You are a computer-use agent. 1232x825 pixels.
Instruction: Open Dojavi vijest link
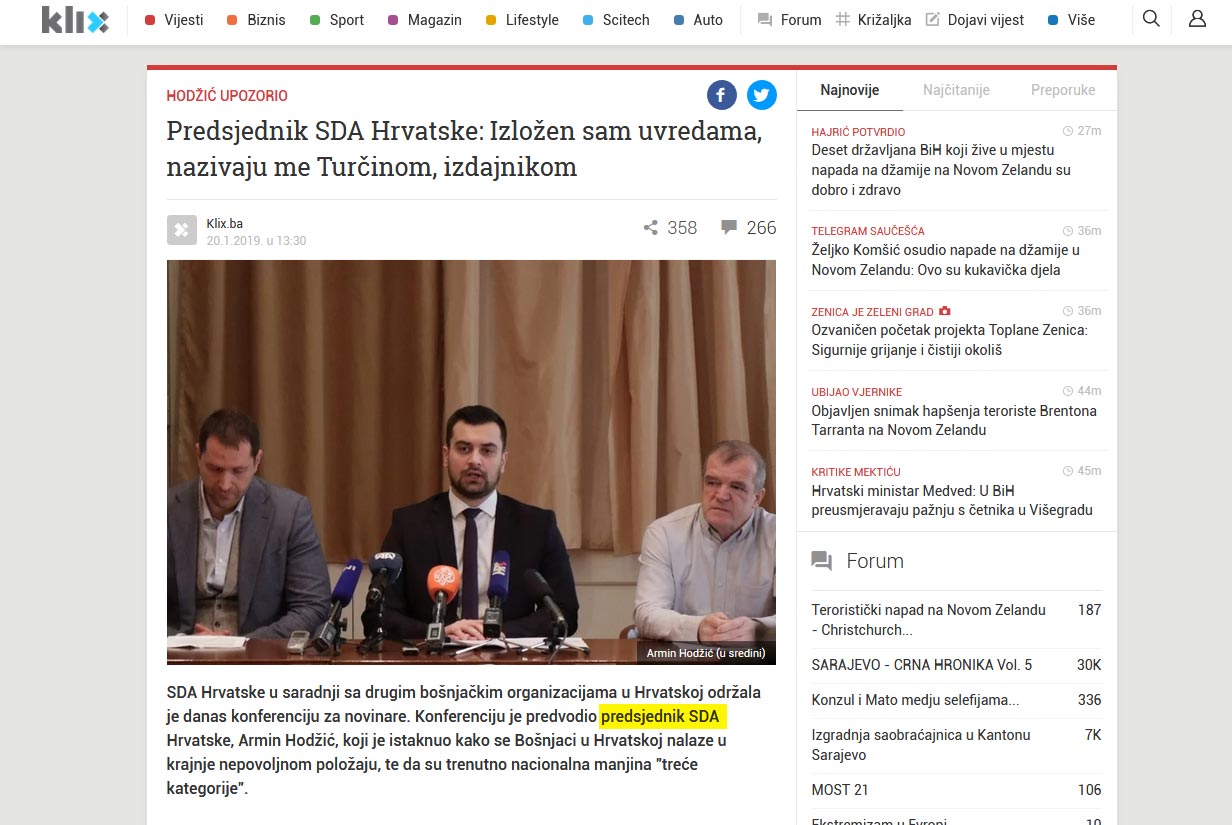click(x=975, y=20)
